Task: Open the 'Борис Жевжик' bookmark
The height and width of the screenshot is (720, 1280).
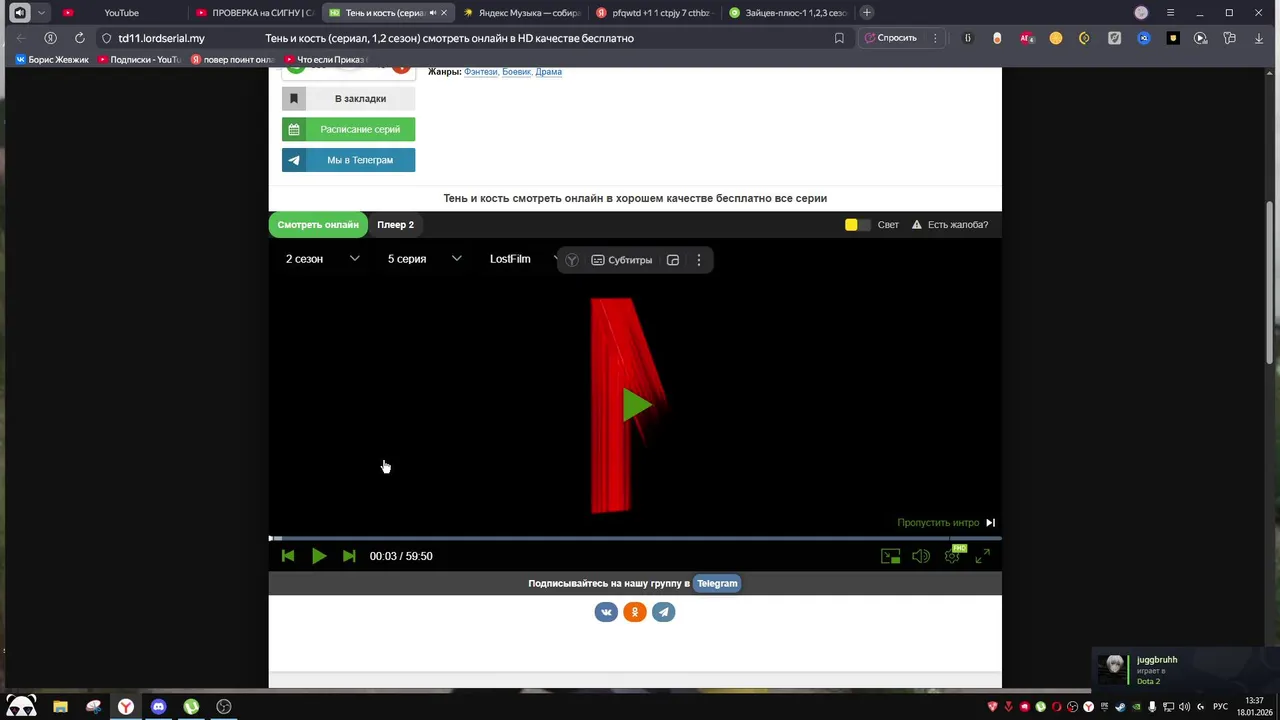Action: pos(52,60)
